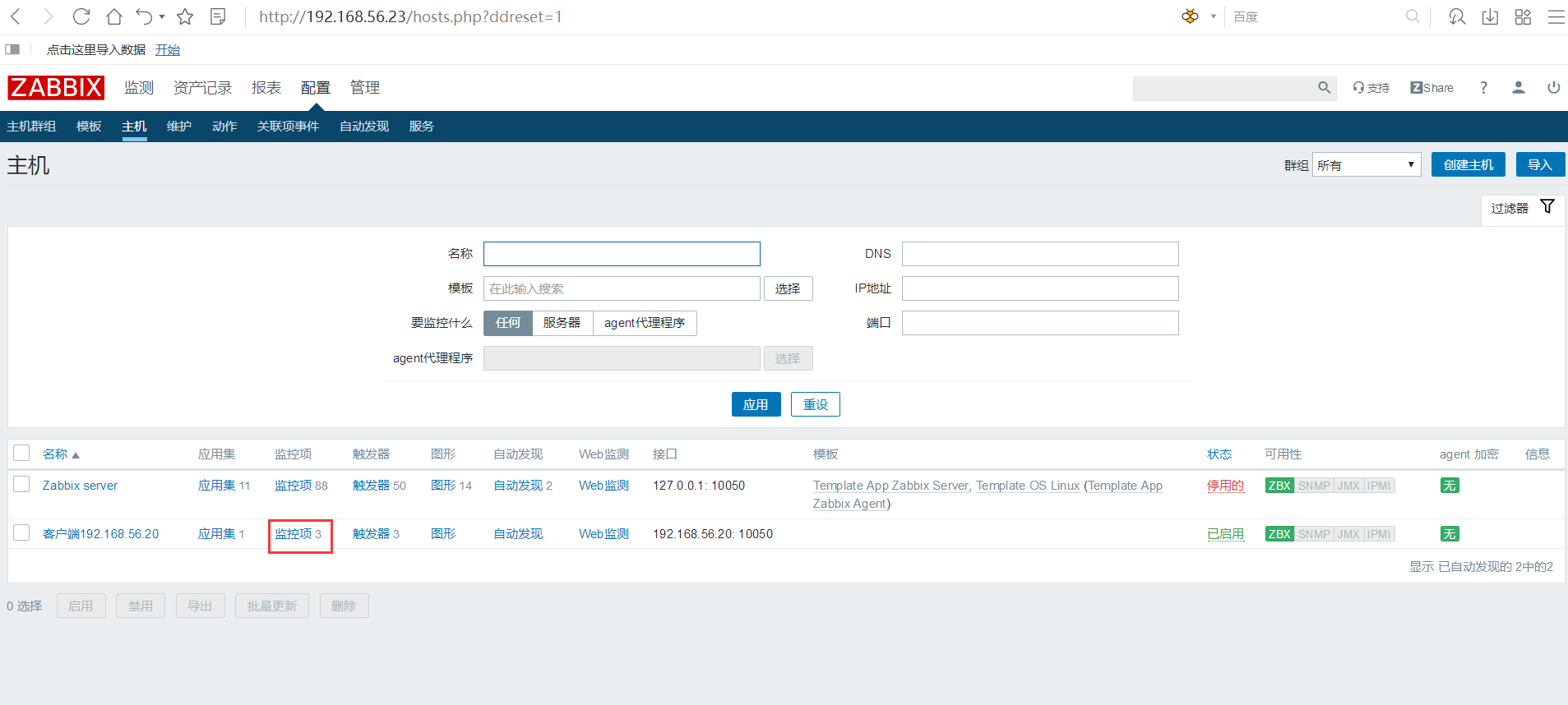Reset the filter with 重设 button
This screenshot has width=1568, height=705.
816,404
